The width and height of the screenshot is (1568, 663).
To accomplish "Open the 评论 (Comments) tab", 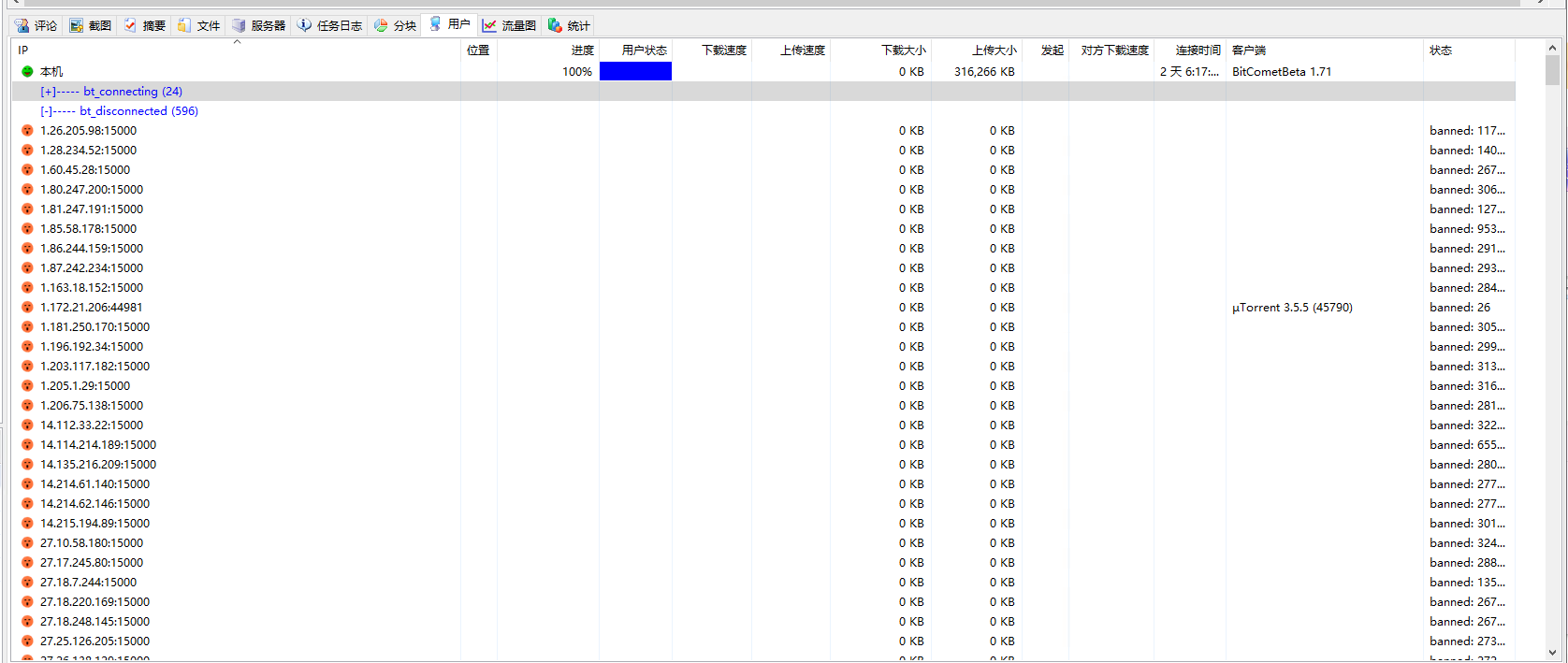I will (36, 25).
